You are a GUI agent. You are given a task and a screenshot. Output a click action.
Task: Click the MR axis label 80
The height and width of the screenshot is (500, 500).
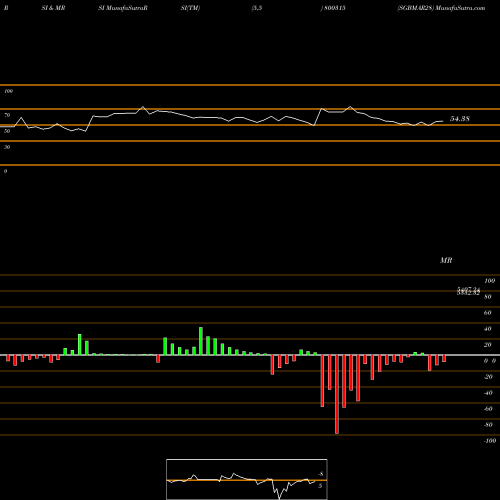[x=488, y=297]
